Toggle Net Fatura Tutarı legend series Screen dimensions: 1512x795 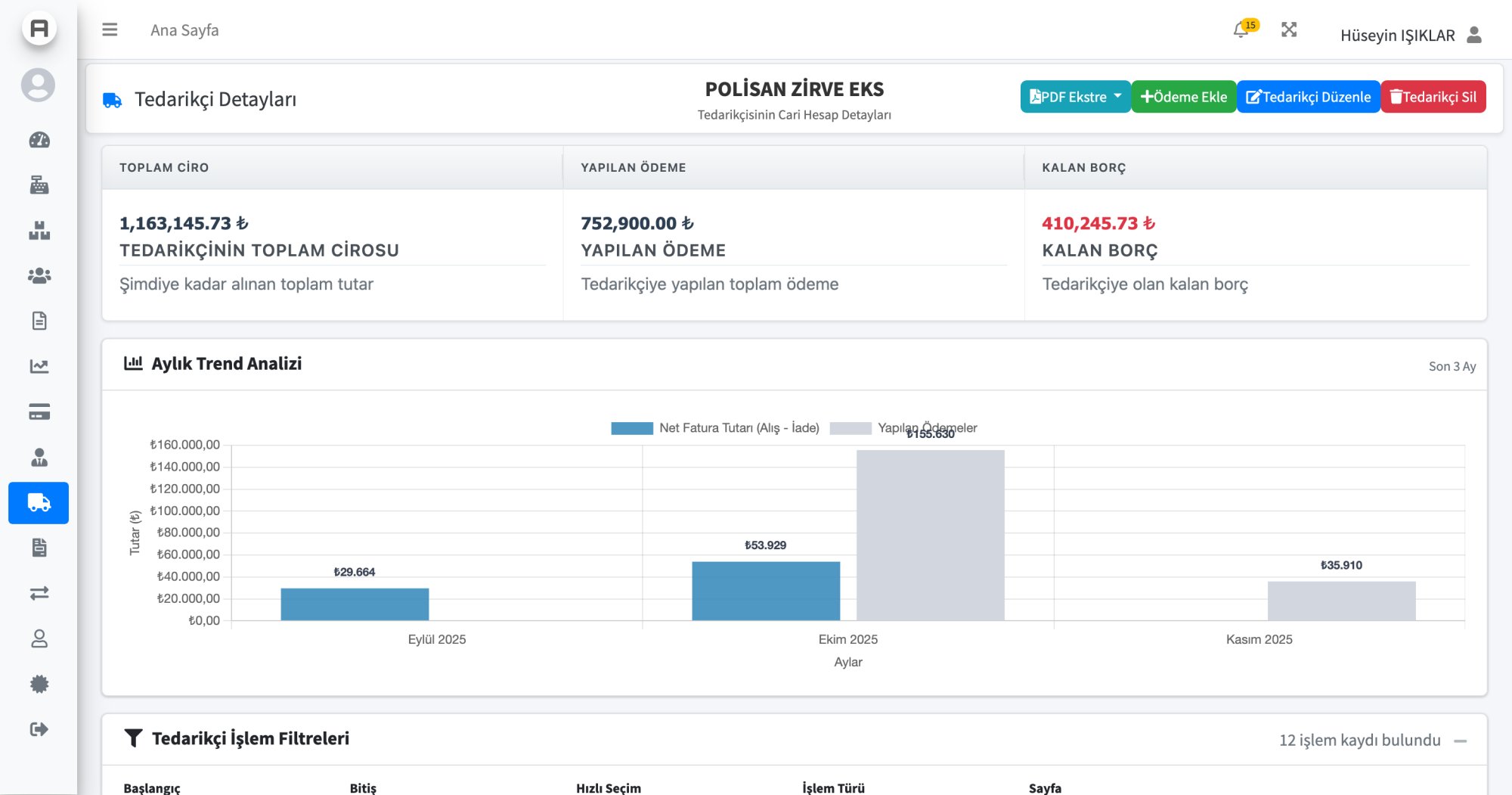click(714, 428)
